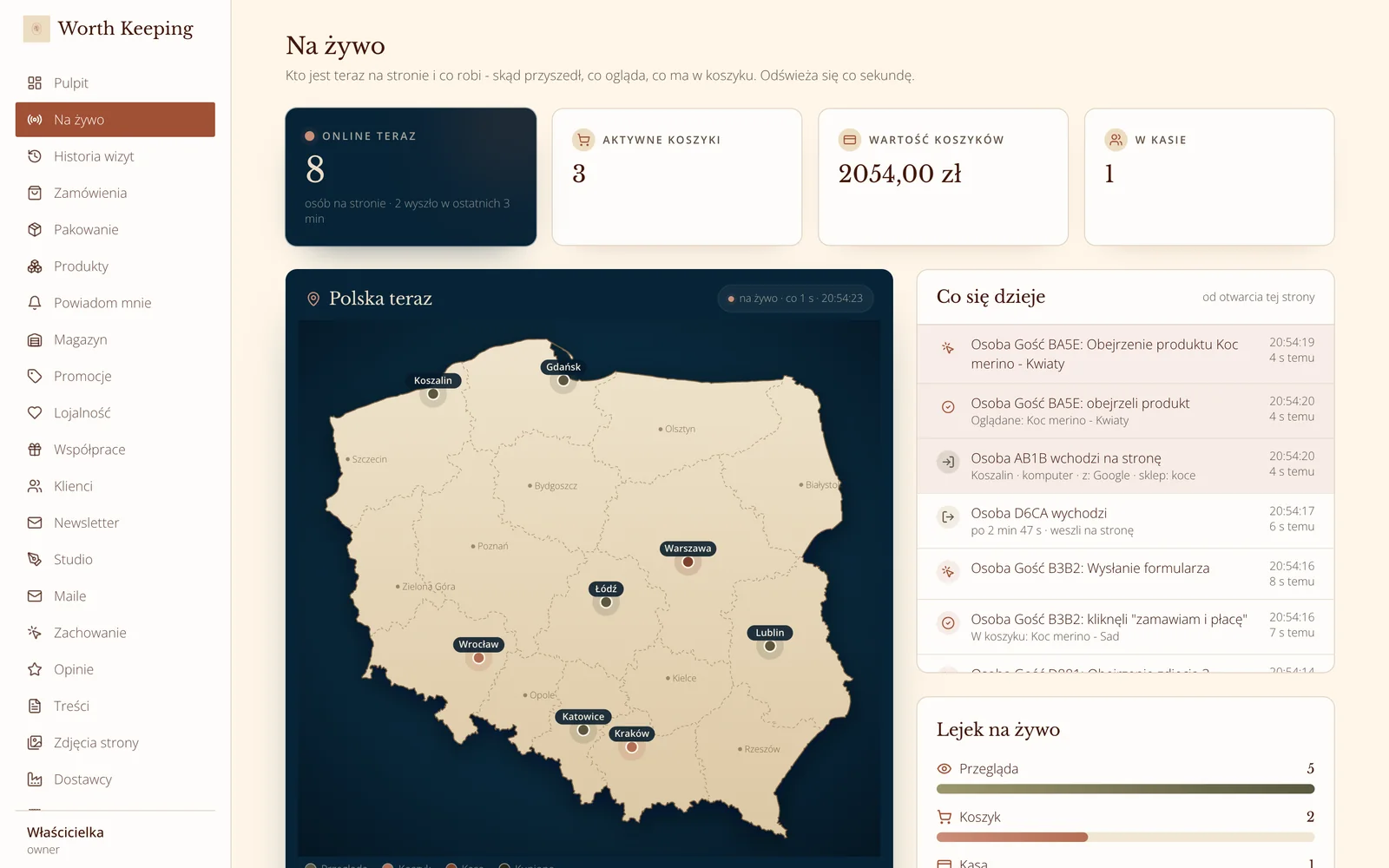Viewport: 1389px width, 868px height.
Task: Navigate to Zamówienia section
Action: [115, 193]
